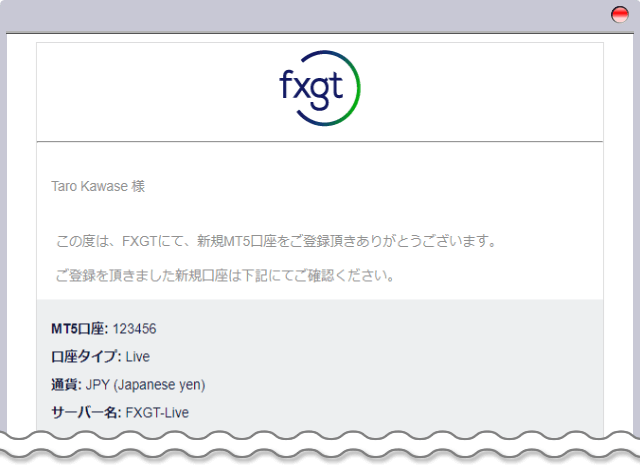
Task: Select the 通貨 value JPY (Japanese yen)
Action: point(145,385)
